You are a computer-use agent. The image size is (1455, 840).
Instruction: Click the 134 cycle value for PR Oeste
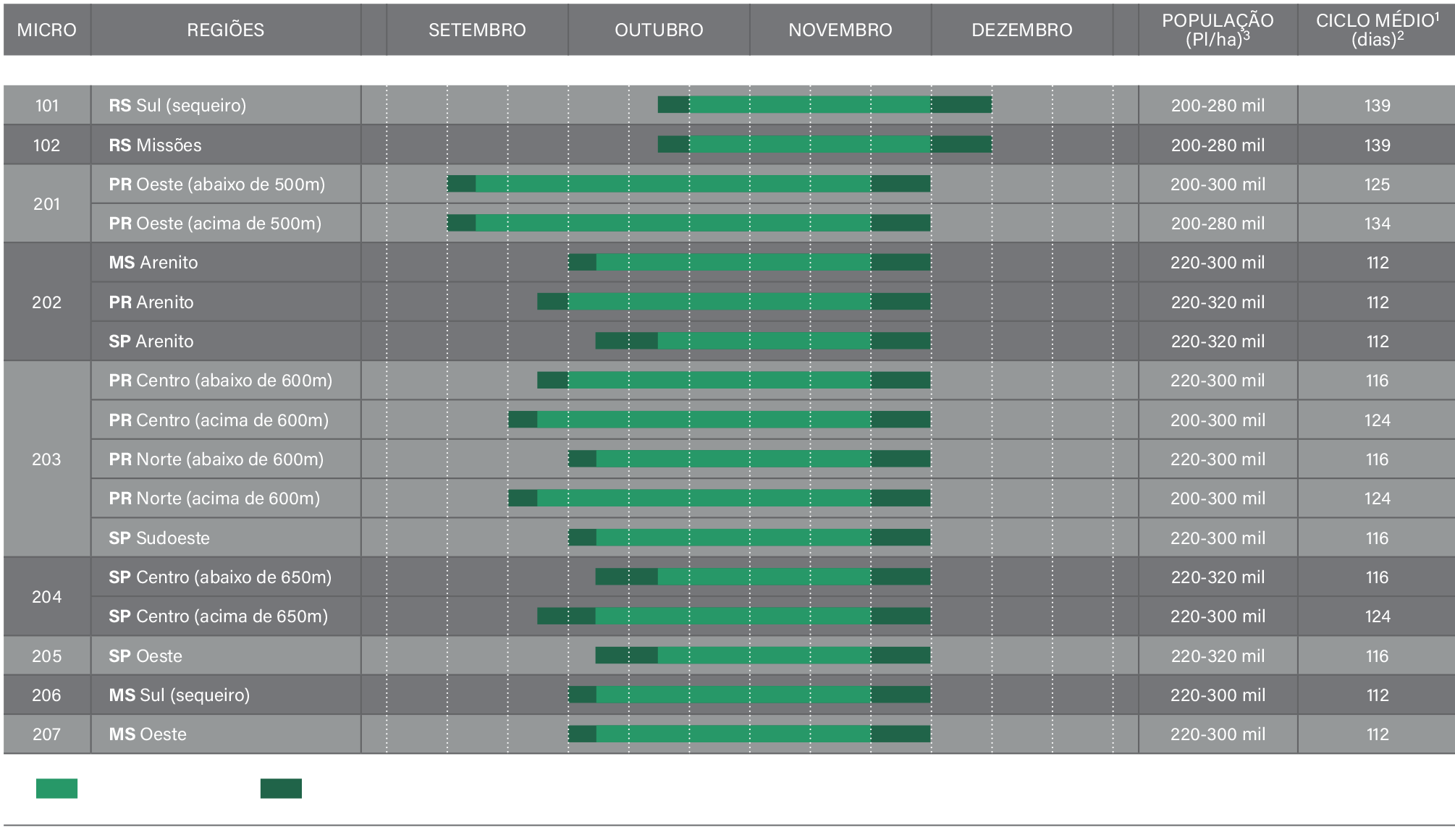[x=1377, y=224]
